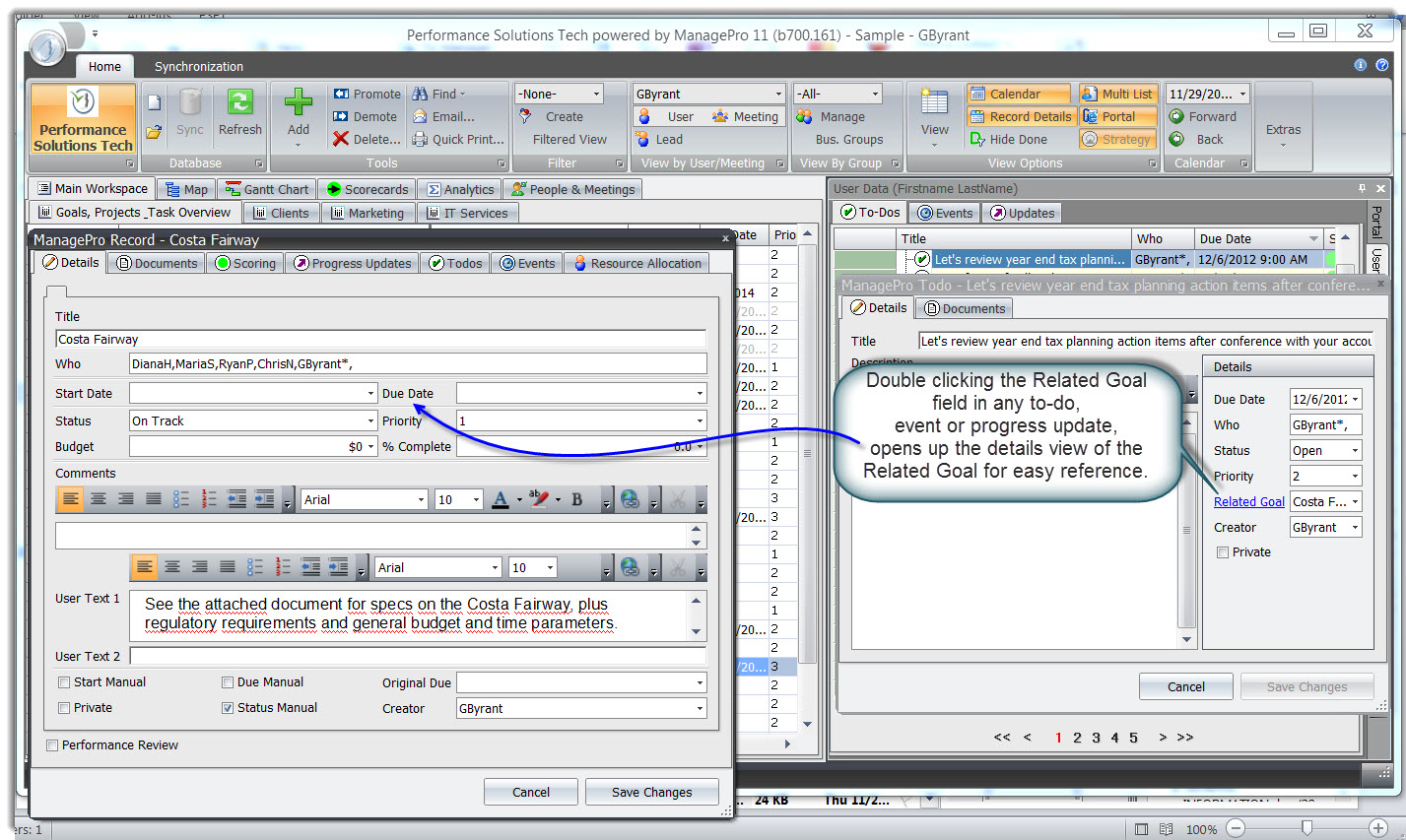The image size is (1406, 840).
Task: Open the -All- group dropdown
Action: pyautogui.click(x=875, y=94)
